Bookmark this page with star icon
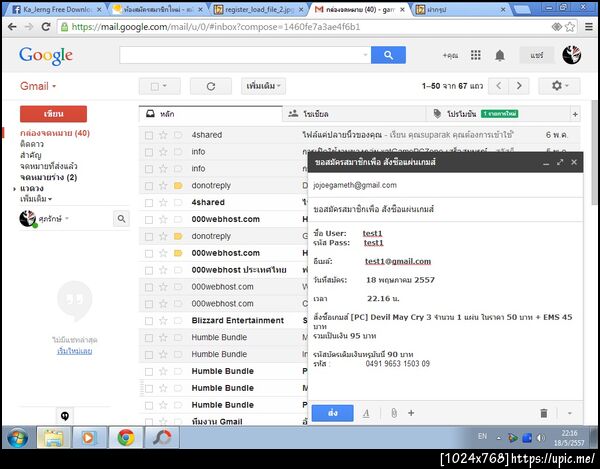This screenshot has height=469, width=600. 570,27
